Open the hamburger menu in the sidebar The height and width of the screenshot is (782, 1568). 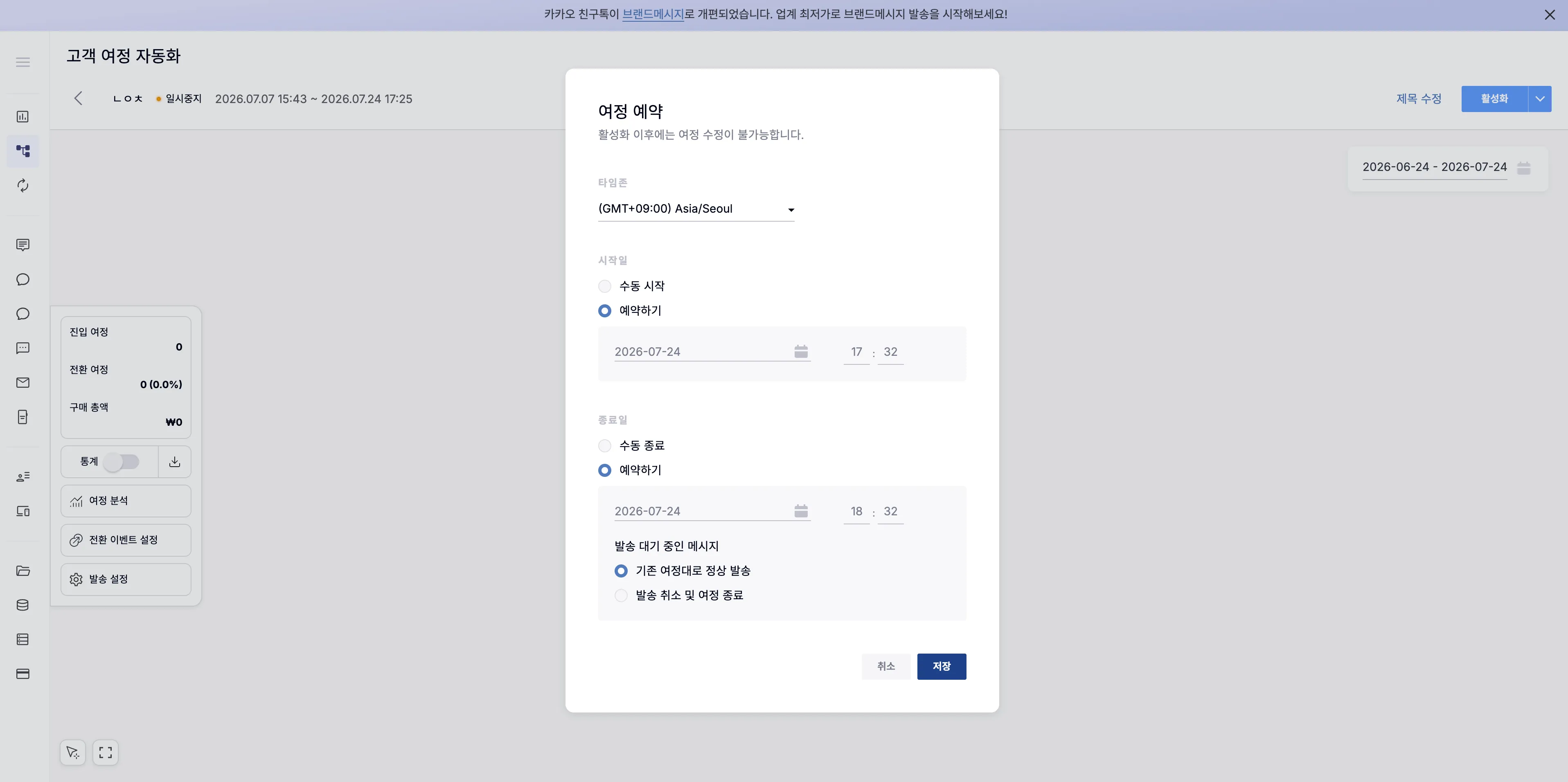coord(23,62)
